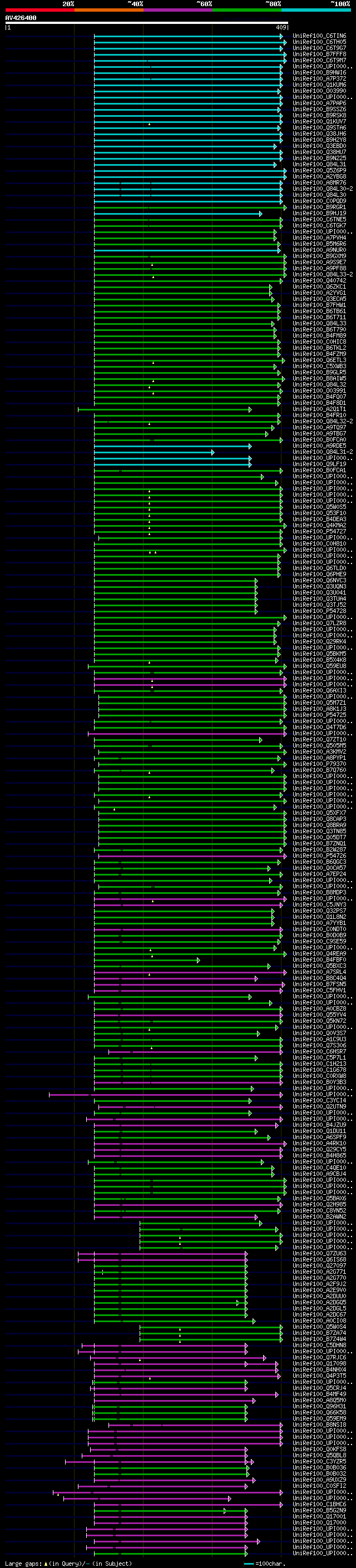Open hit UniRef100_Q1KUM6

click(319, 85)
